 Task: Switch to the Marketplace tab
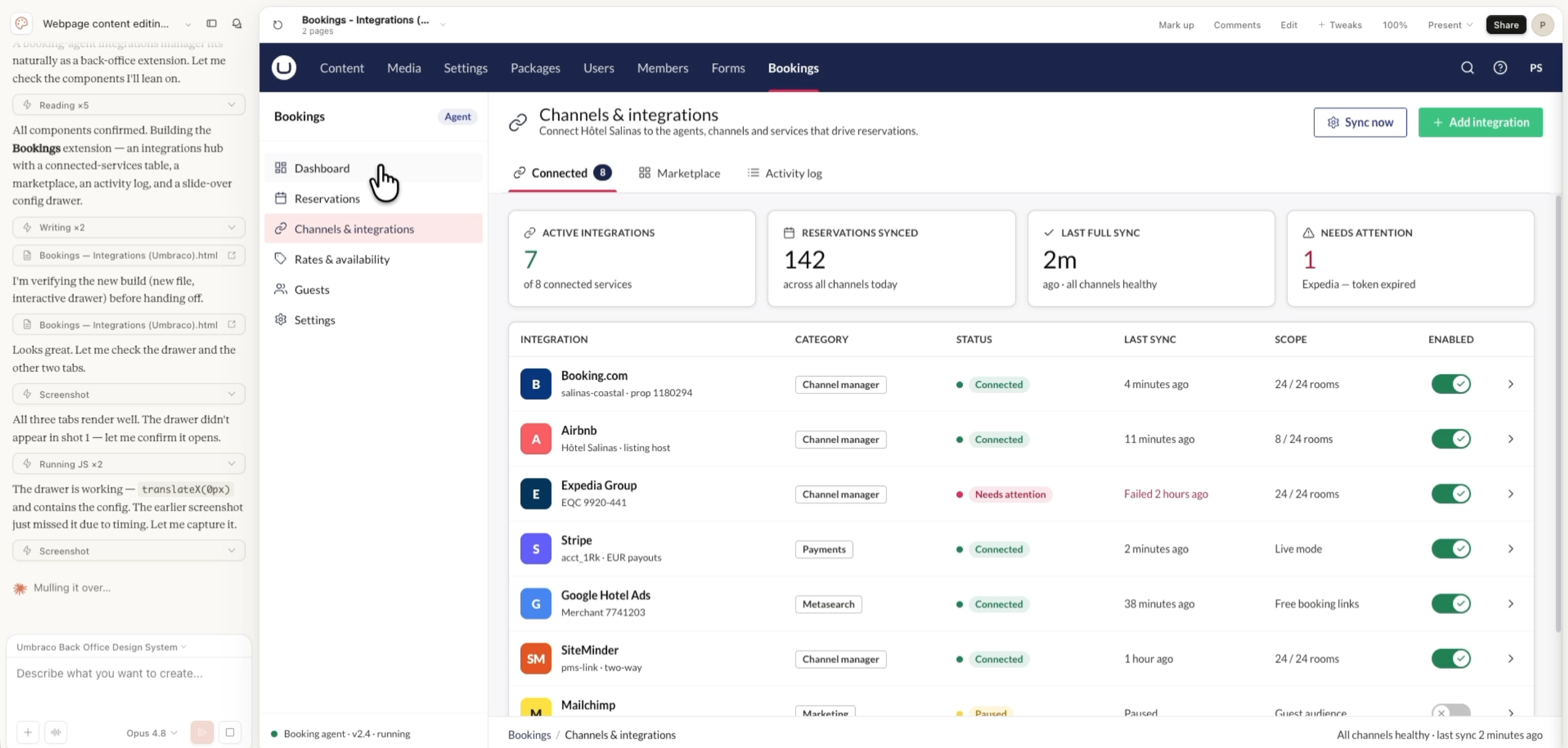coord(679,173)
